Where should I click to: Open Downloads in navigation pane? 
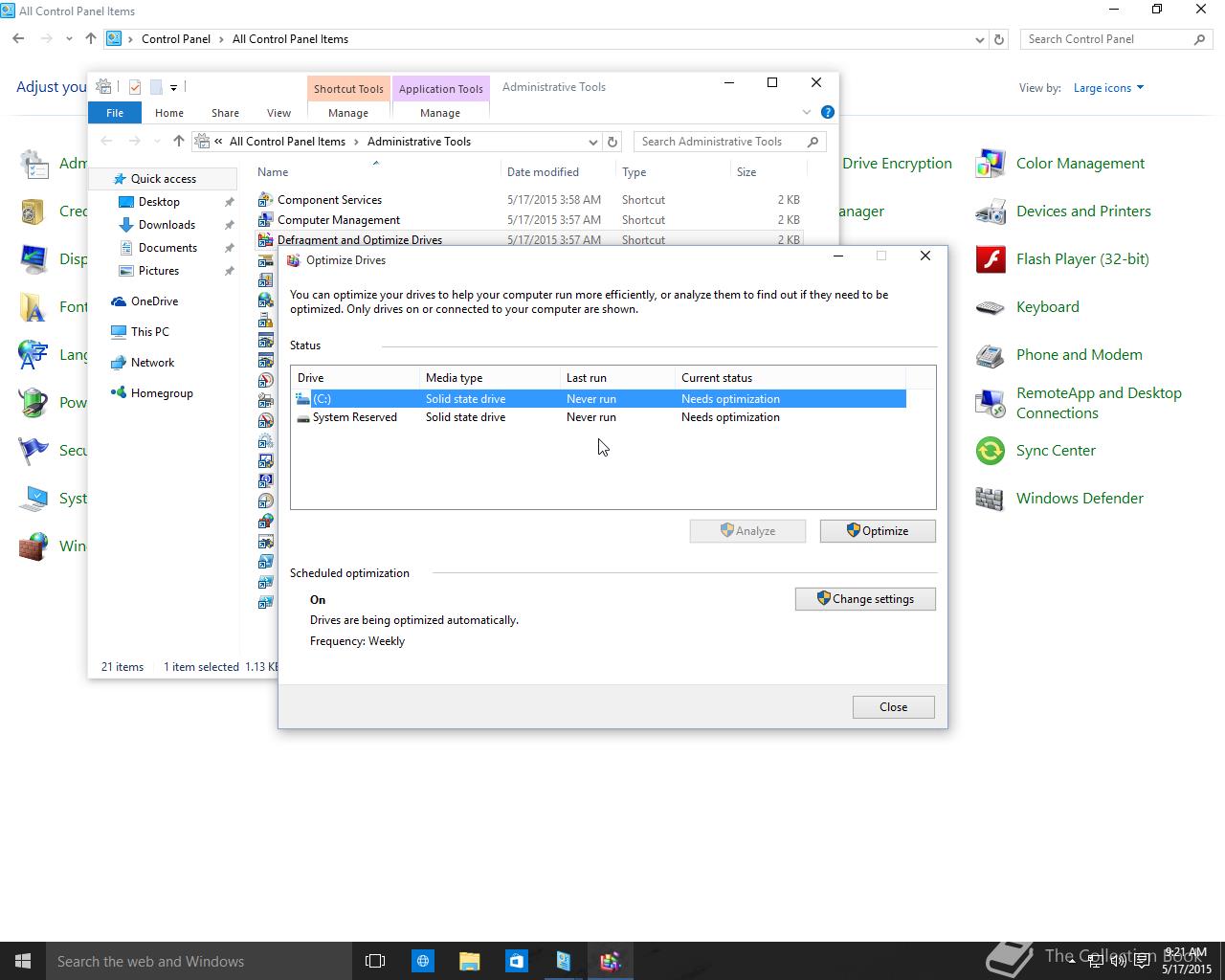(167, 225)
